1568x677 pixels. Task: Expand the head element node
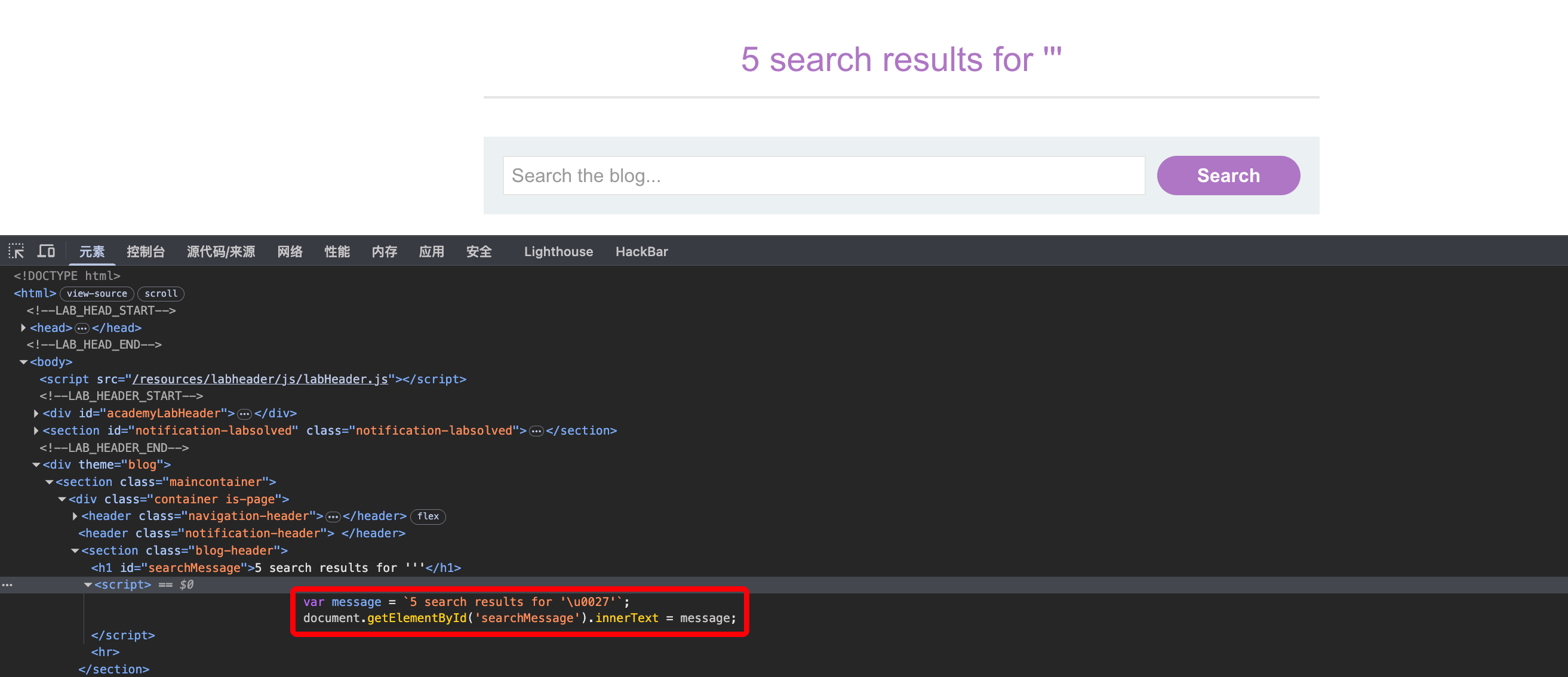pos(23,328)
